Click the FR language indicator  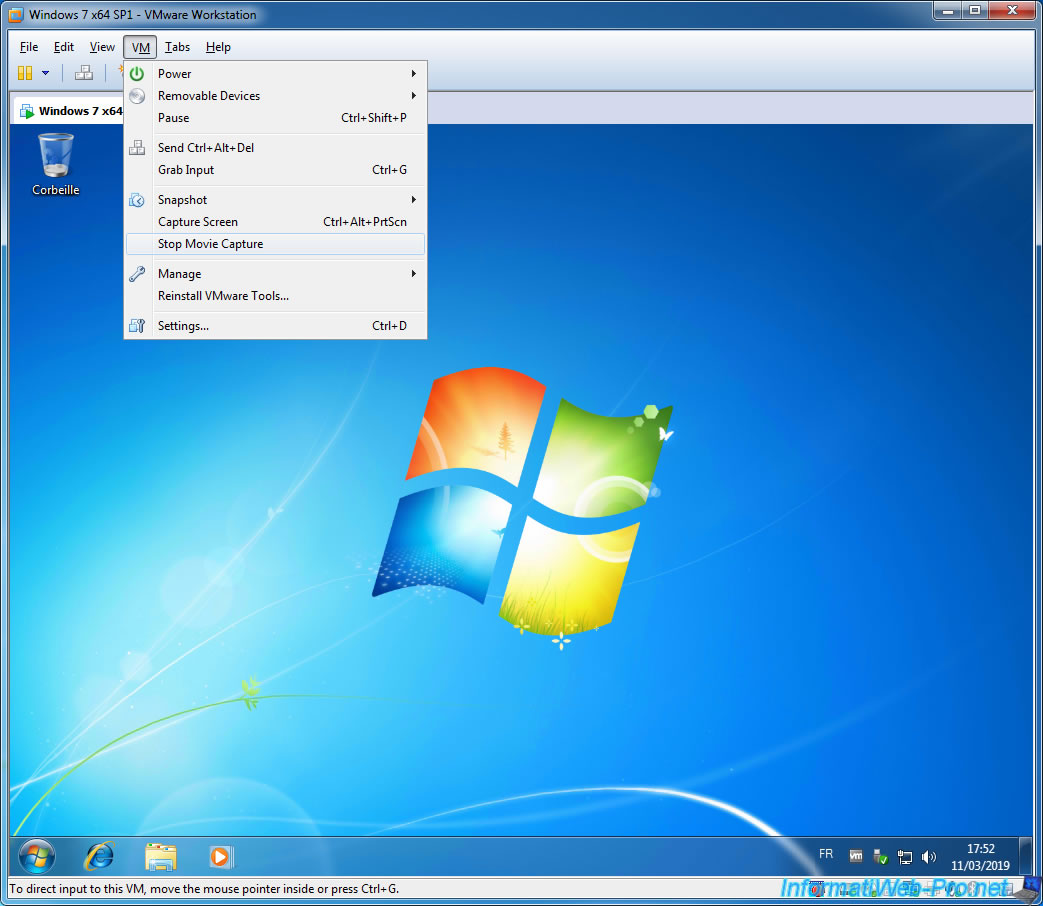[x=825, y=854]
